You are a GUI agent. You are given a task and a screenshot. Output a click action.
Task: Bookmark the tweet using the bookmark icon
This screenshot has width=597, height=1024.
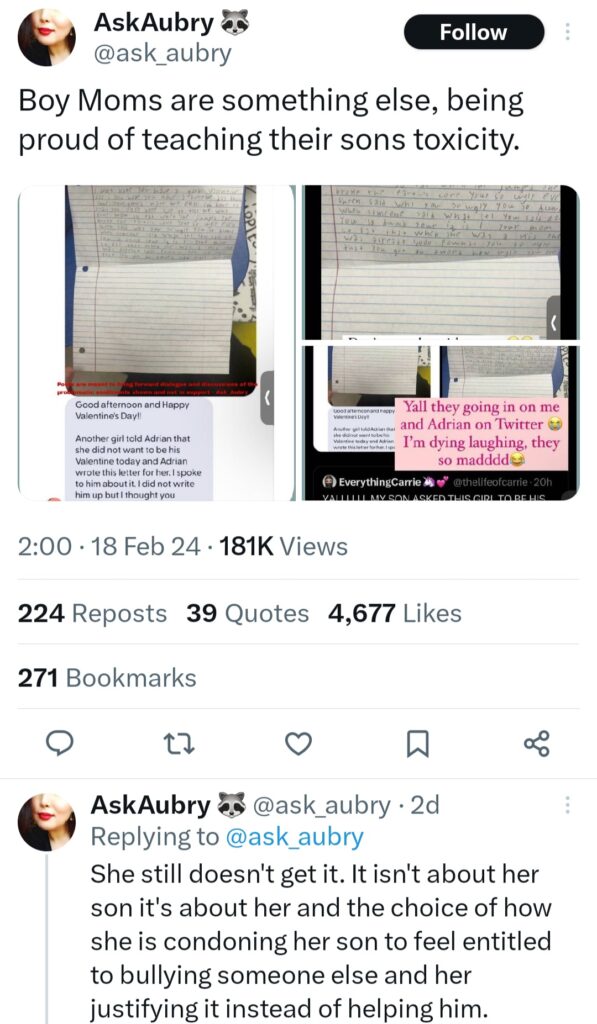click(417, 744)
